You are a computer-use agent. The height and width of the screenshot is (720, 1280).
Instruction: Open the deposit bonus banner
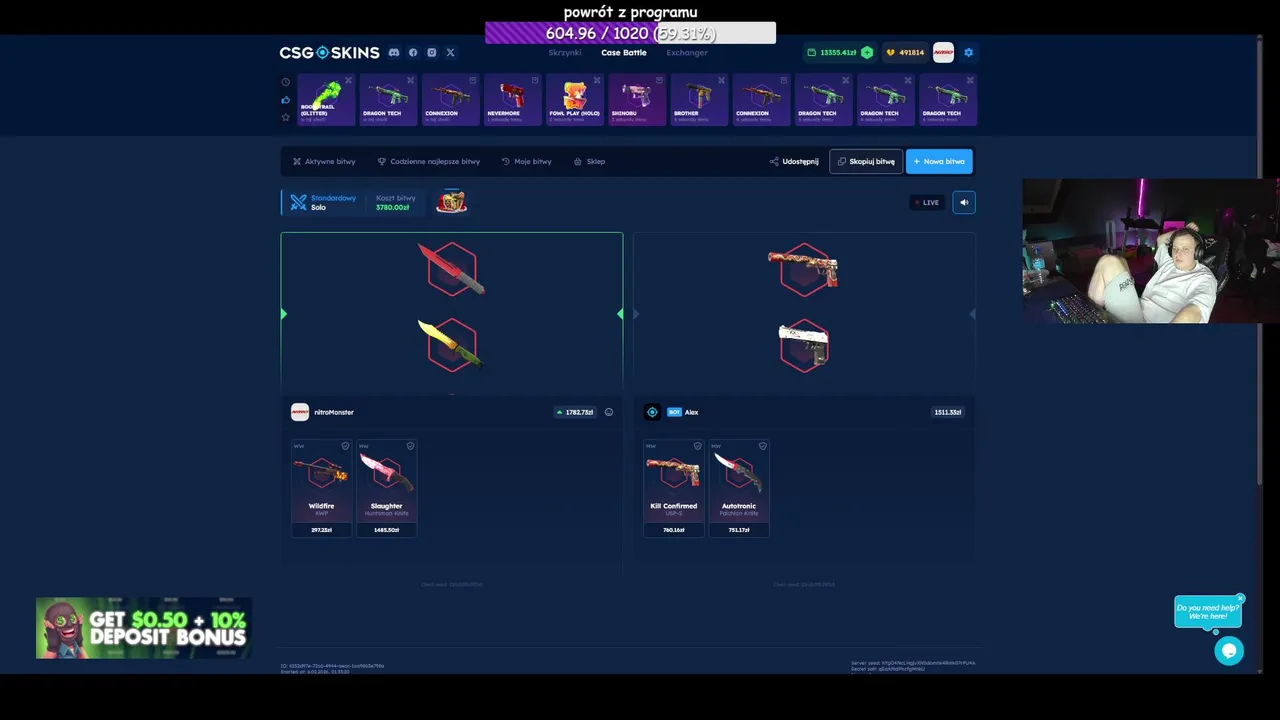click(143, 628)
